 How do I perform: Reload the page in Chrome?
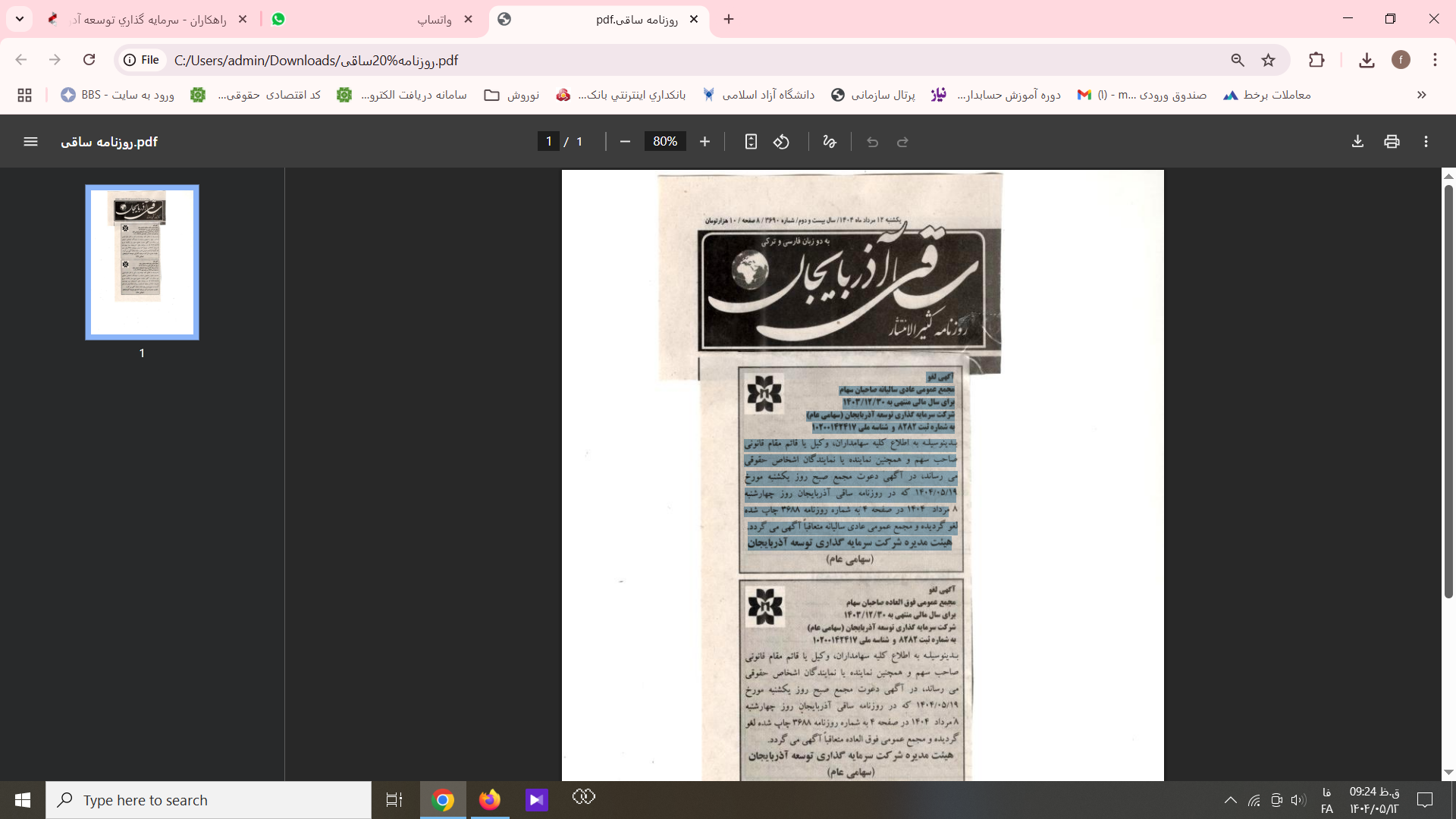(x=89, y=60)
